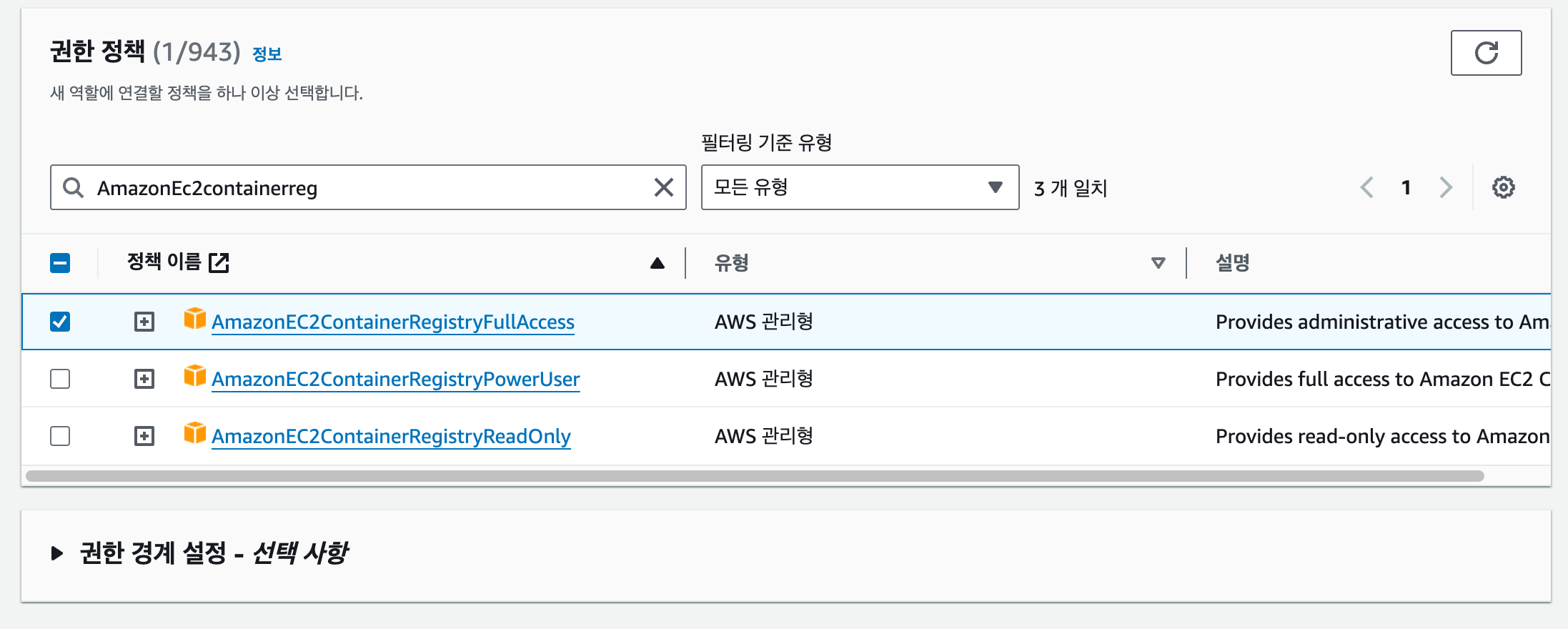1568x629 pixels.
Task: Open table preferences gear icon
Action: tap(1503, 187)
